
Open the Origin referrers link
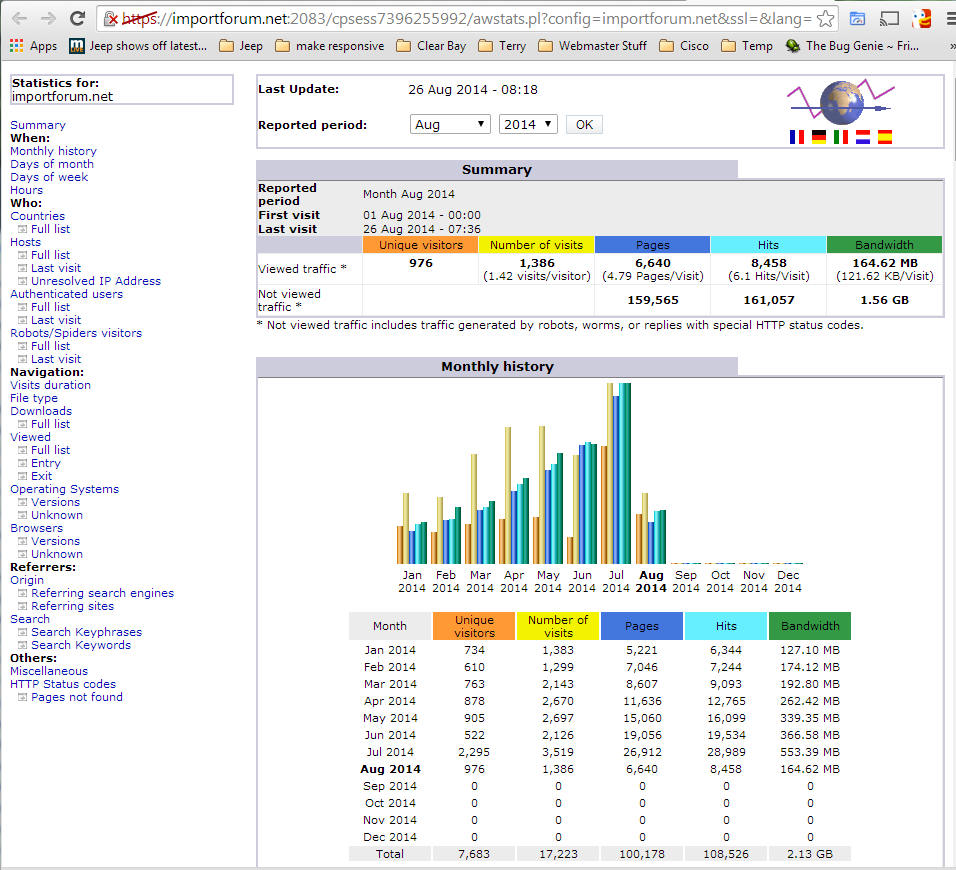pyautogui.click(x=27, y=580)
